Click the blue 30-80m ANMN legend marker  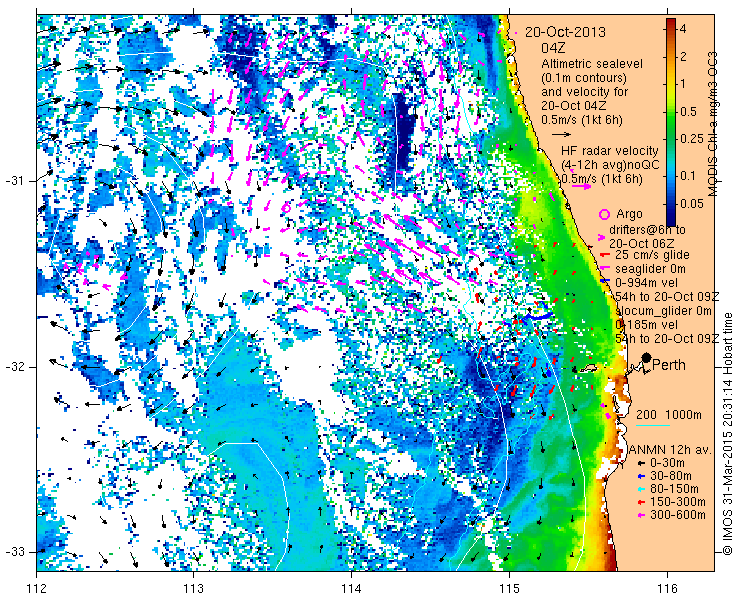pyautogui.click(x=641, y=476)
